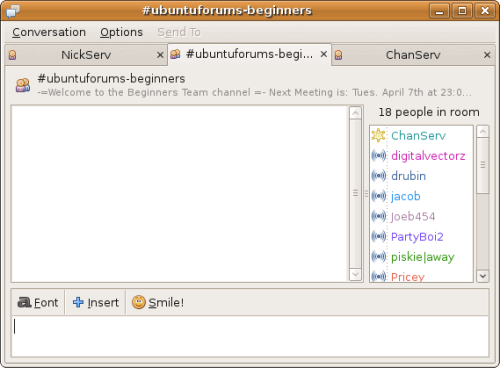
Task: Select the #ubuntuforums-begi... tab
Action: pos(250,54)
